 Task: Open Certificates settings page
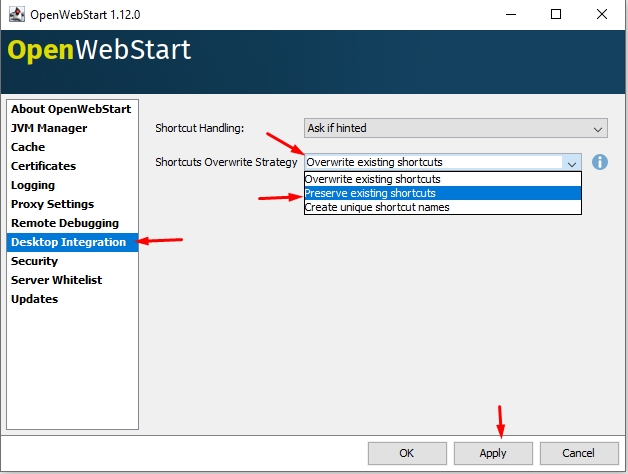43,166
